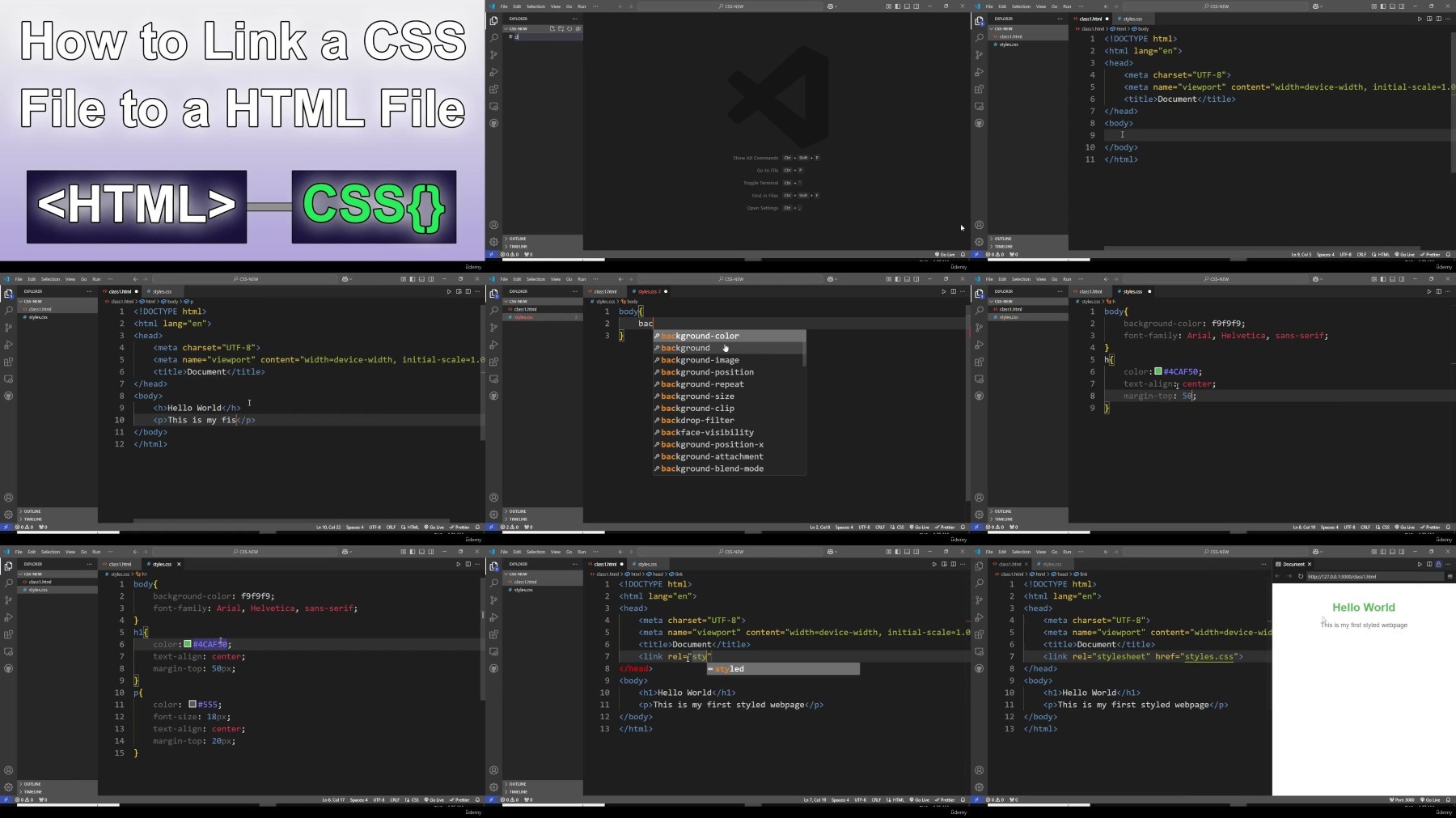
Task: Toggle primary side bar in background autocomplete panel
Action: [x=898, y=279]
